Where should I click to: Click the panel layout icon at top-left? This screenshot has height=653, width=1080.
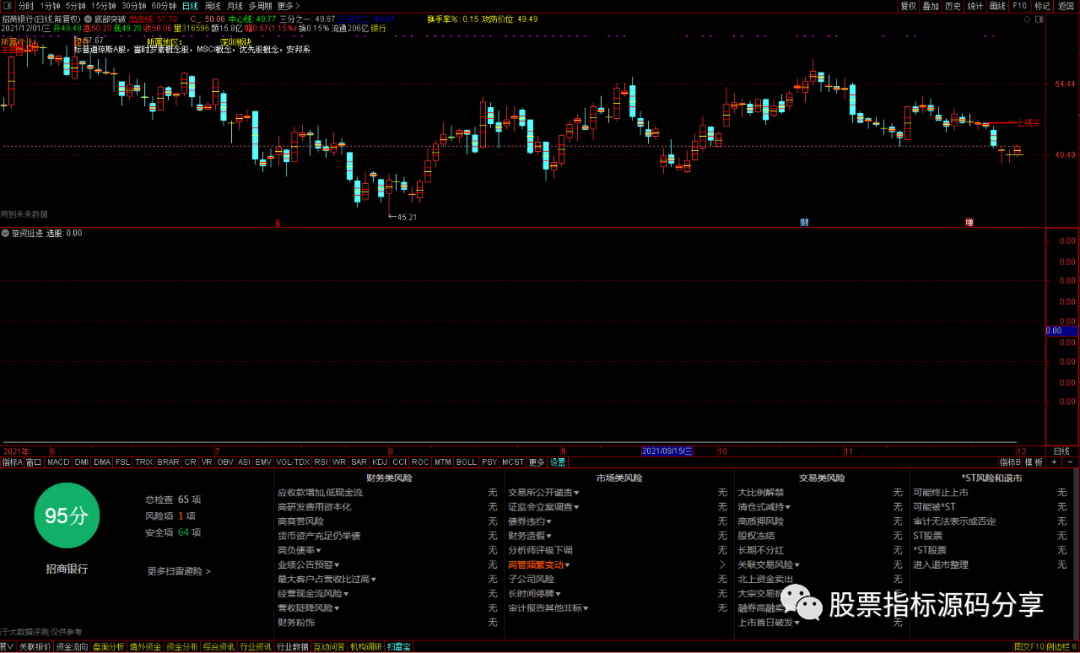pos(7,6)
